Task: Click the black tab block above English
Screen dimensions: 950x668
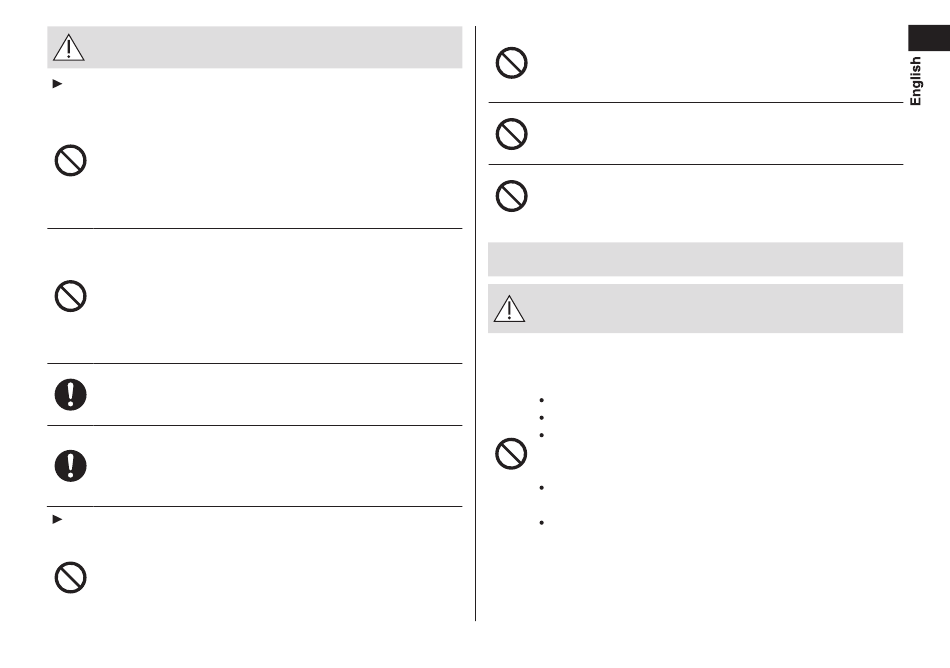Action: click(x=929, y=38)
